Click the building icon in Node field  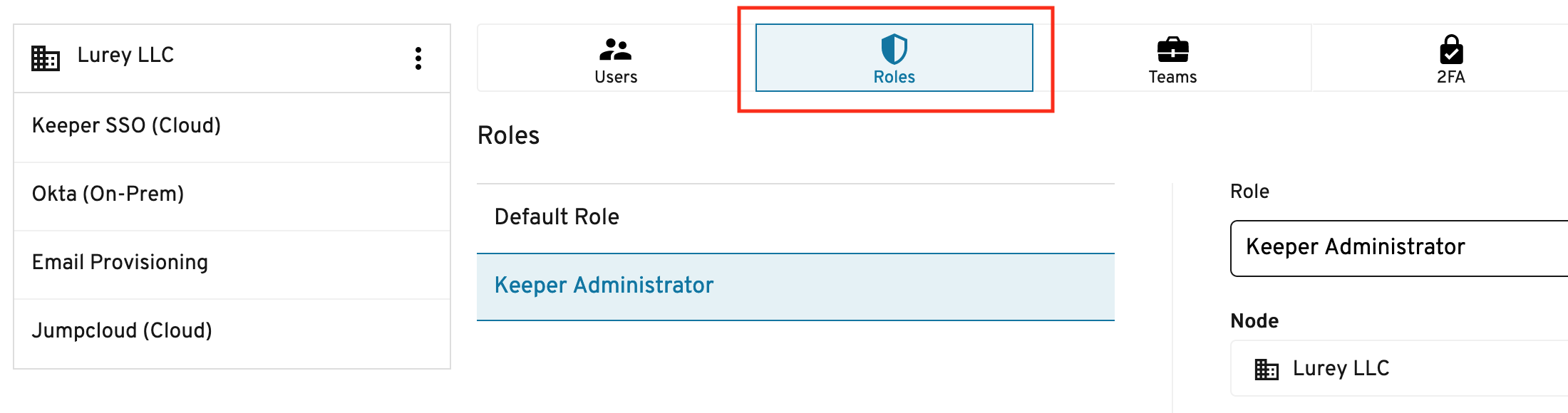1267,369
